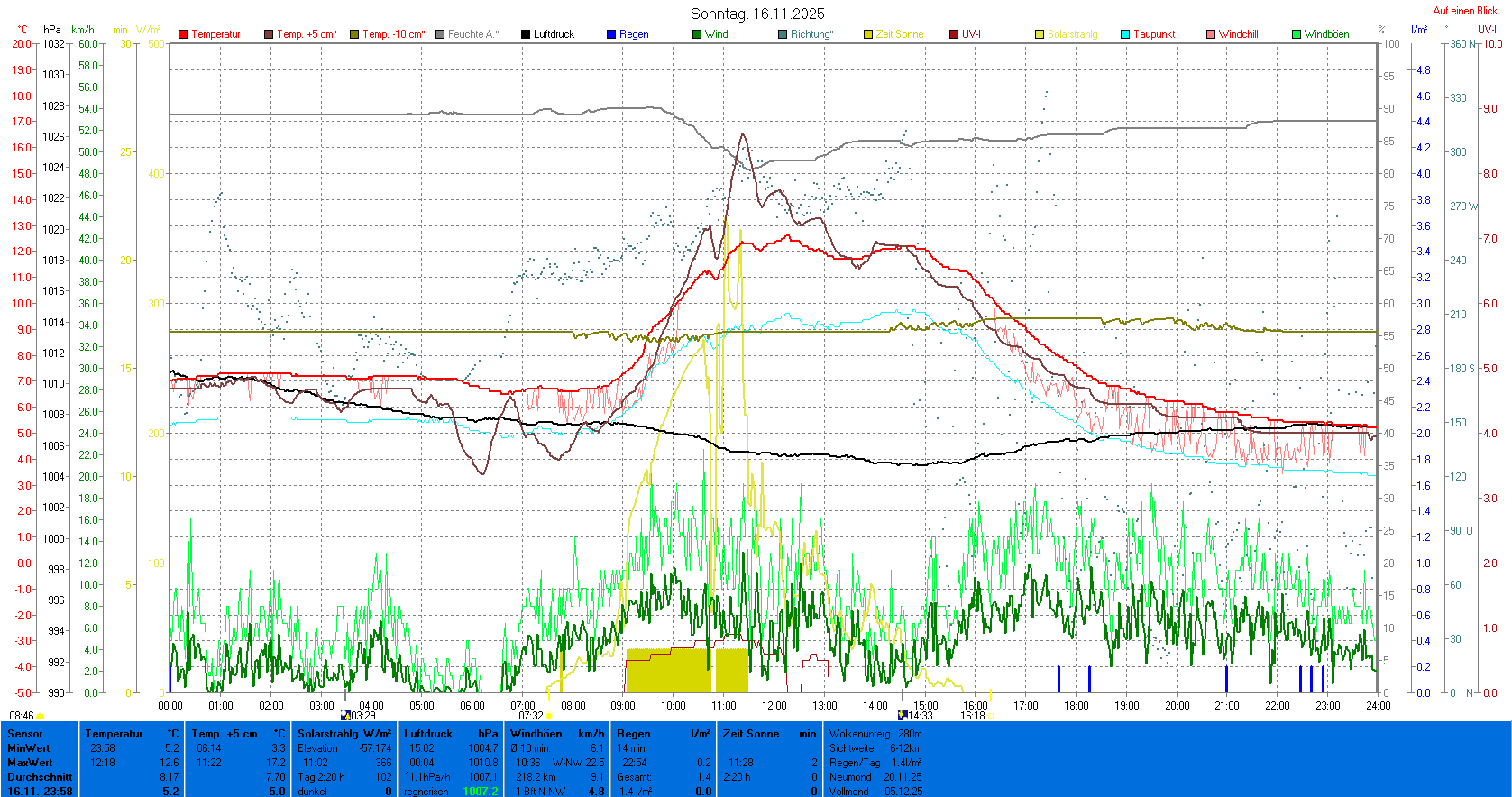
Task: Click the cyan Taupunkt legend square
Action: coord(1125,34)
